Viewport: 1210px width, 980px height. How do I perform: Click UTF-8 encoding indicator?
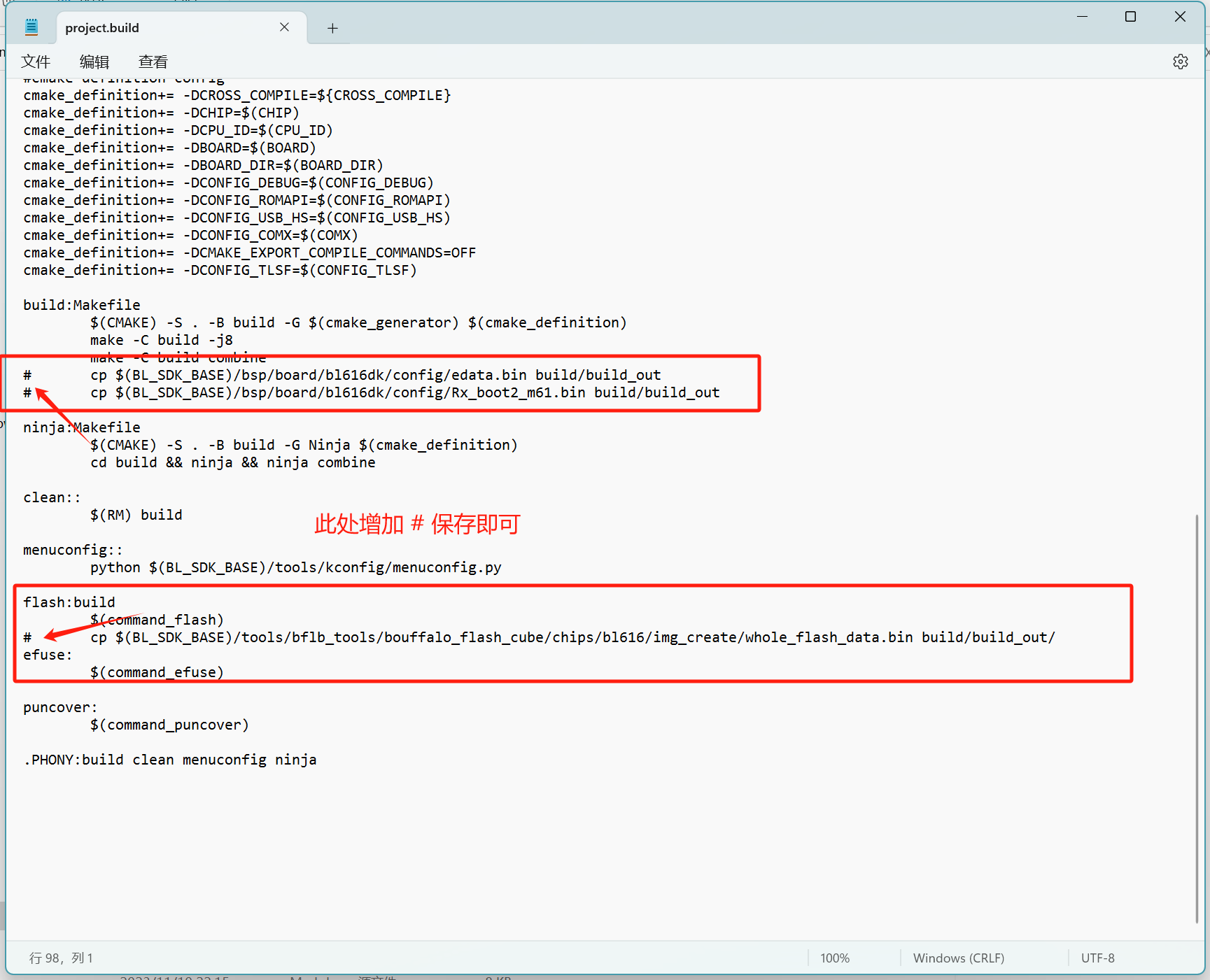(x=1098, y=958)
